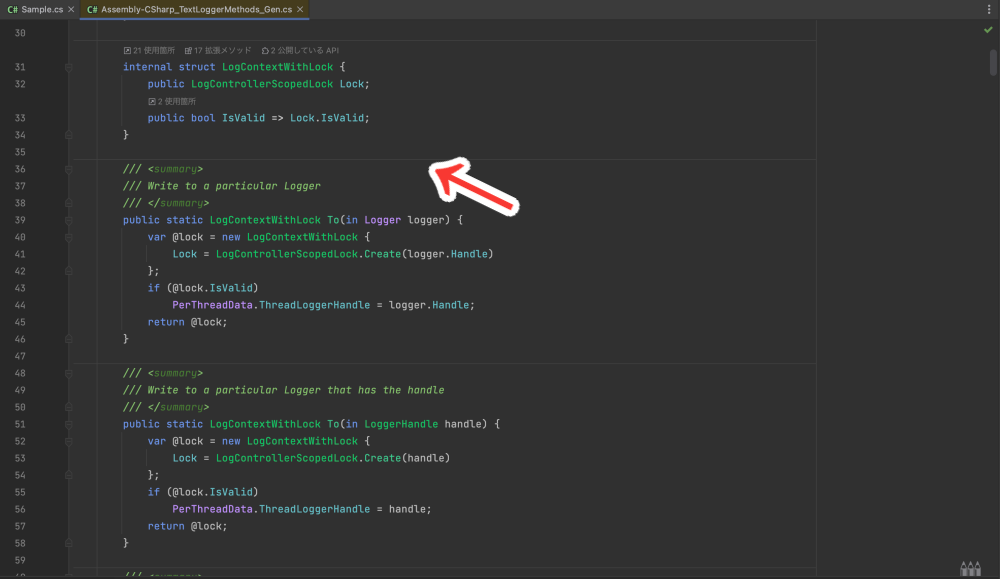This screenshot has width=1000, height=579.
Task: Click the comment fold end marker at line 50
Action: [68, 407]
